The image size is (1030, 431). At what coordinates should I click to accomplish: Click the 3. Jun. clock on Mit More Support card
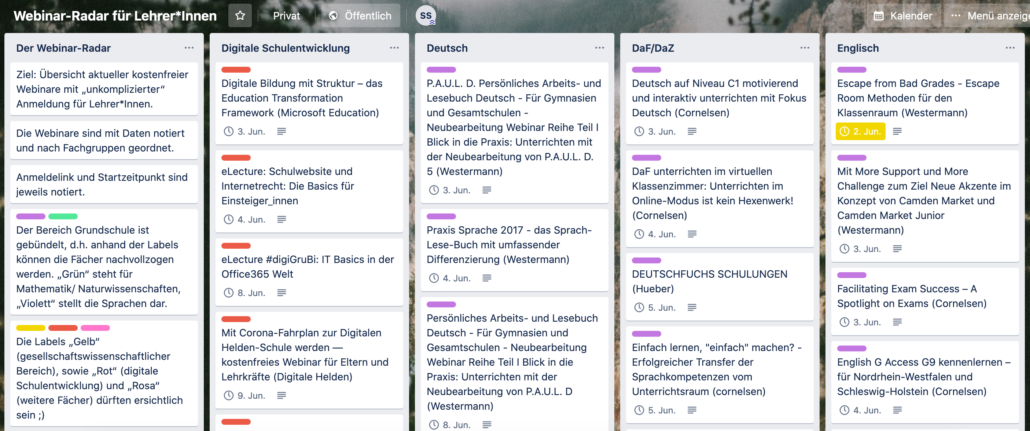pos(845,249)
